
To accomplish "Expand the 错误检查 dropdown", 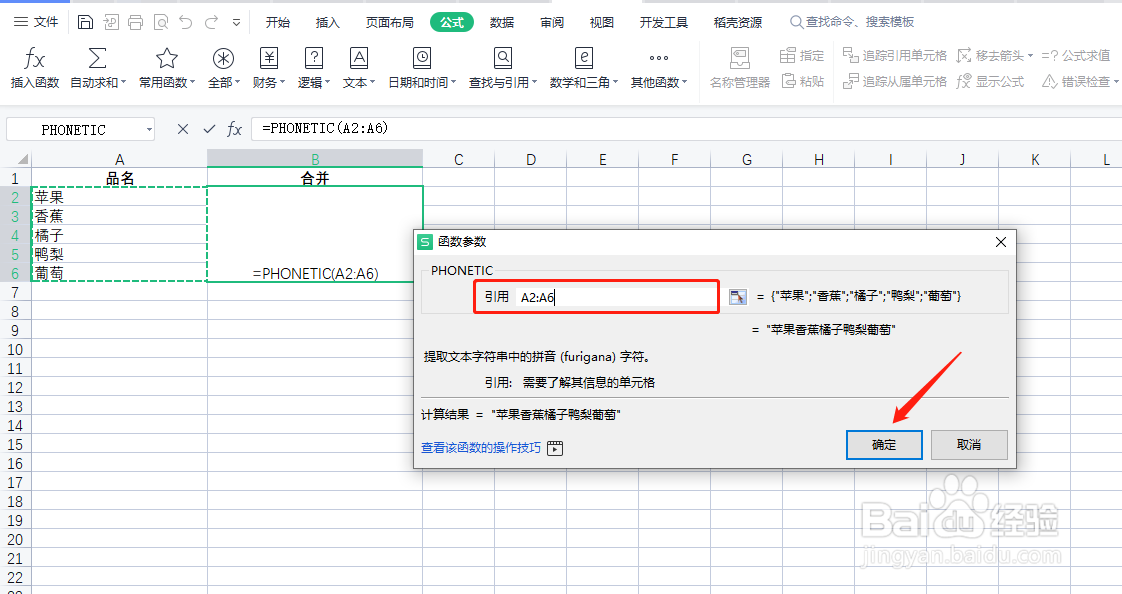I will tap(1118, 79).
